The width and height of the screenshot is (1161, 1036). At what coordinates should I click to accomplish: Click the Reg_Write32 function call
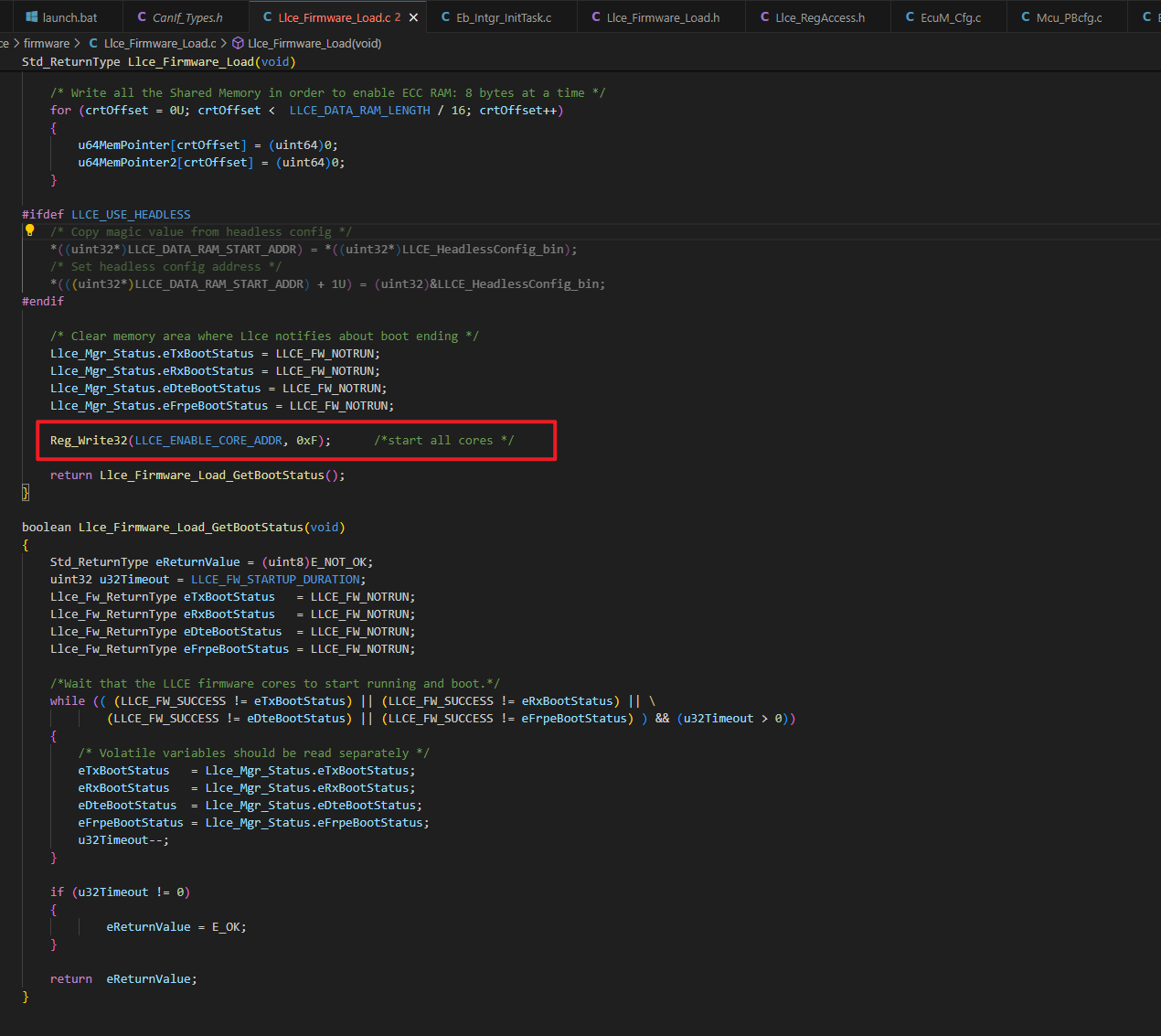pyautogui.click(x=89, y=441)
